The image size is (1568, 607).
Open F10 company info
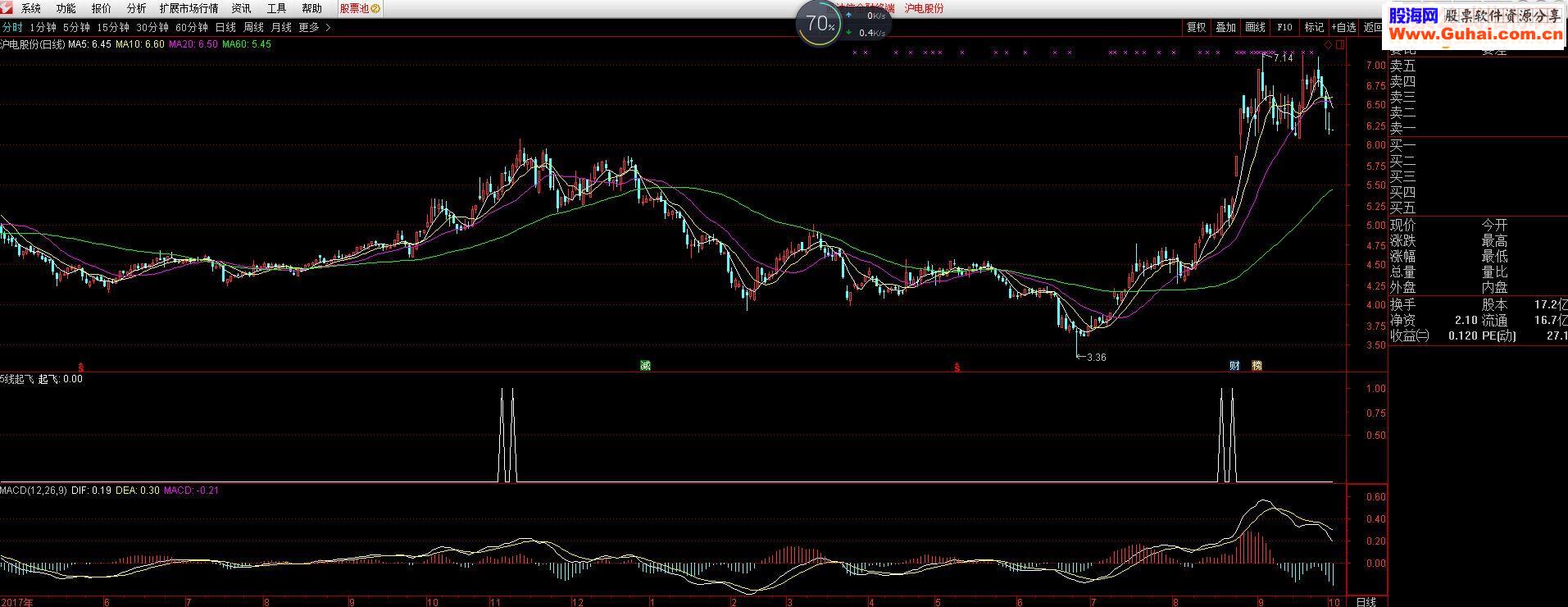click(1284, 27)
